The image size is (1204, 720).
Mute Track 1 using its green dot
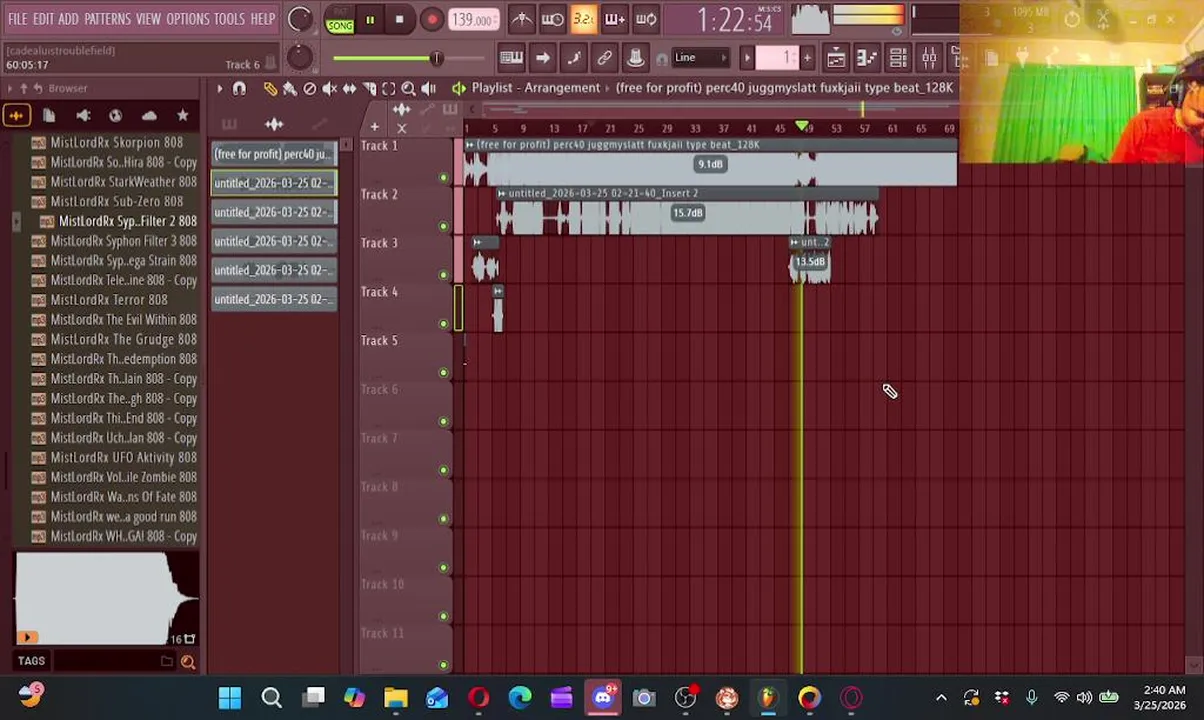[x=443, y=178]
